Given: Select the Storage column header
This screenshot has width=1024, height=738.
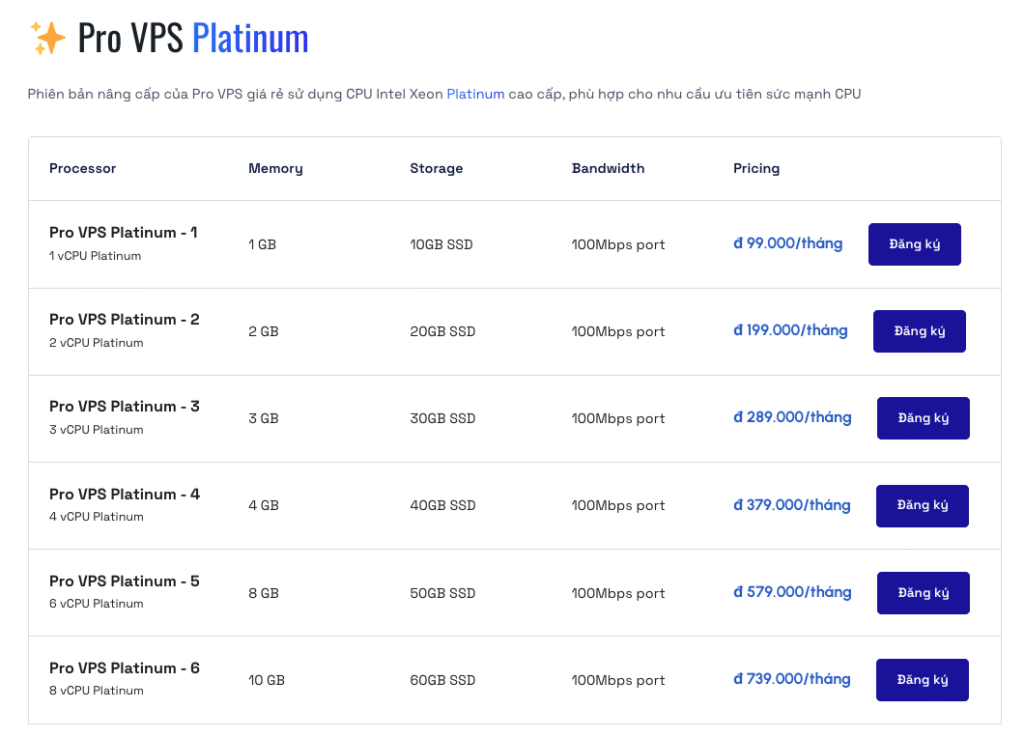Looking at the screenshot, I should pyautogui.click(x=436, y=168).
